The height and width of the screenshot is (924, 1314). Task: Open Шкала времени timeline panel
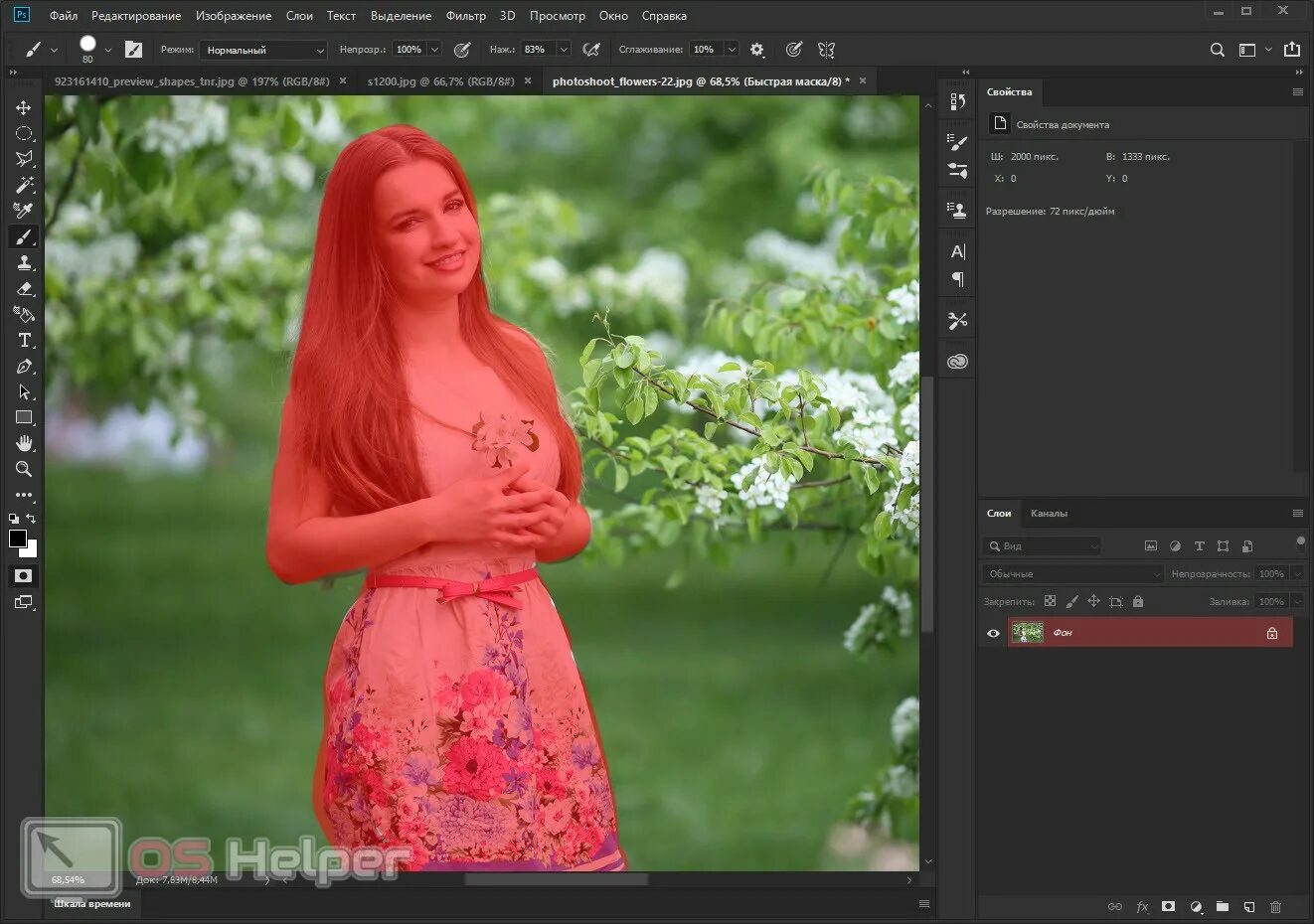click(x=92, y=903)
